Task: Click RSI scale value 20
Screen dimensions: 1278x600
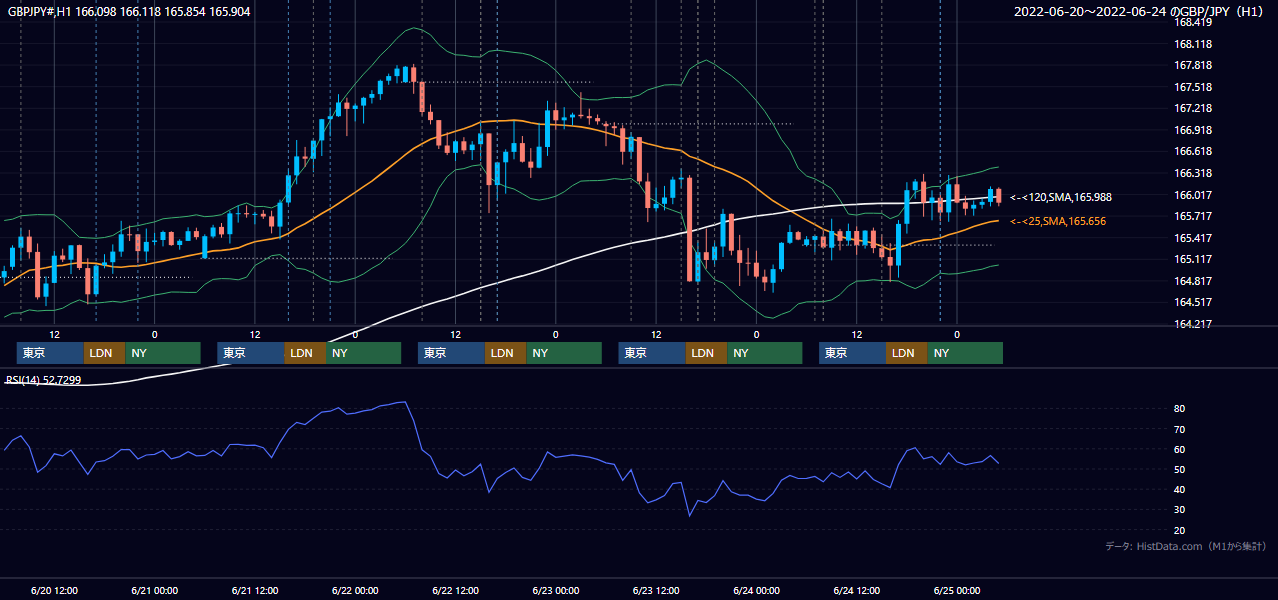Action: (1179, 530)
